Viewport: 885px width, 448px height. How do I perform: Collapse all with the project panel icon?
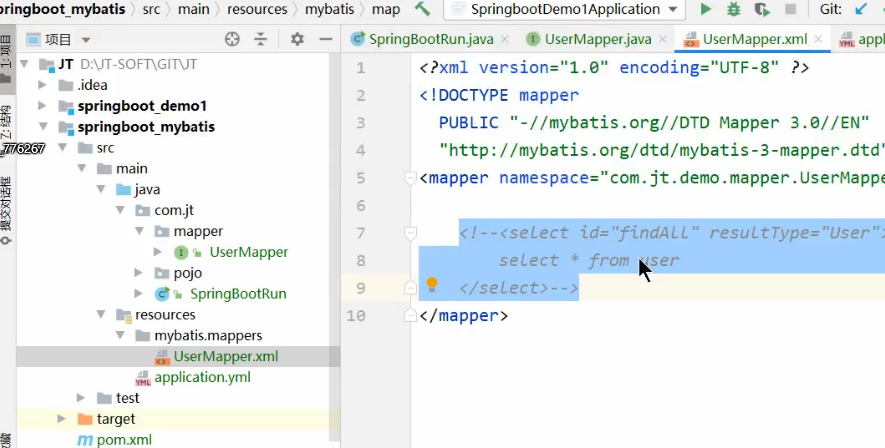coord(260,39)
